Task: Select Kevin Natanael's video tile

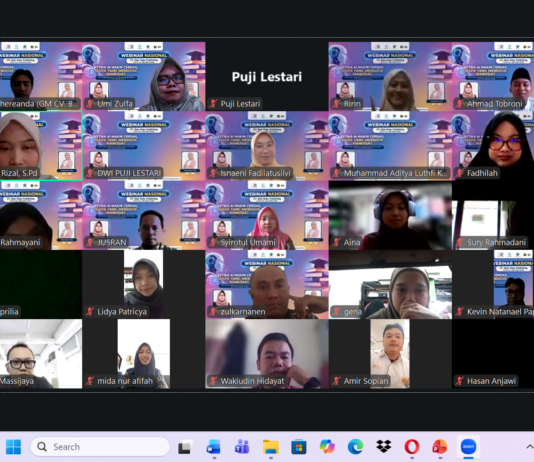Action: [x=493, y=285]
